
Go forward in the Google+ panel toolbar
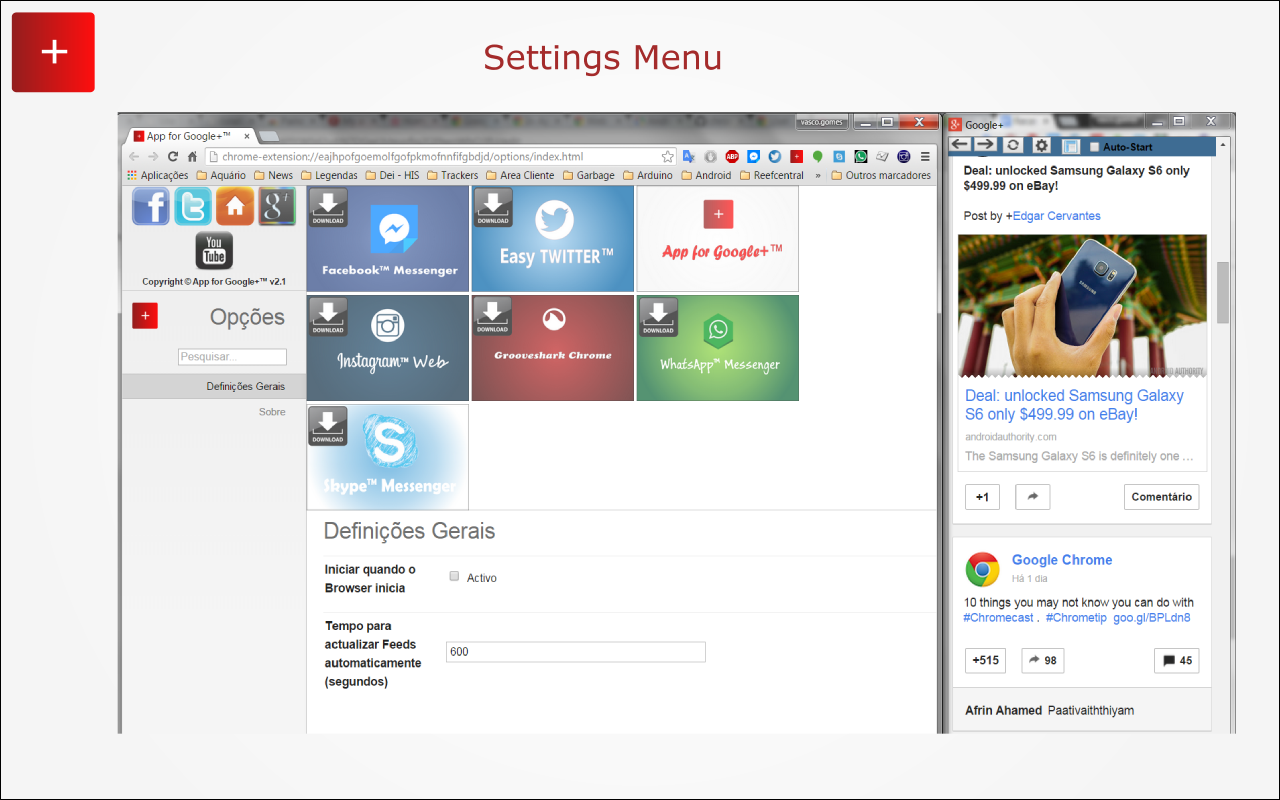tap(985, 146)
